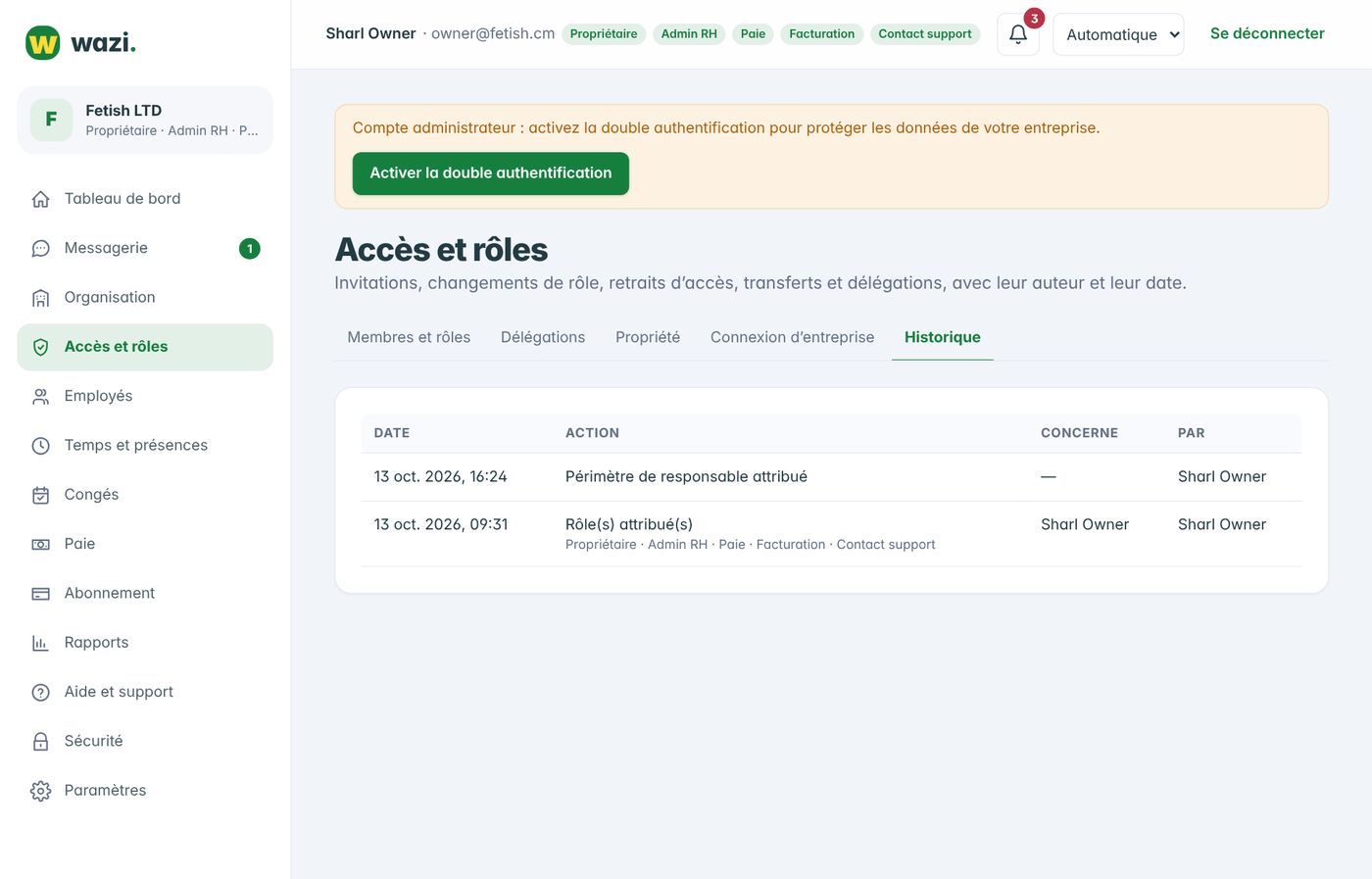Click the DATE column header

coord(392,433)
